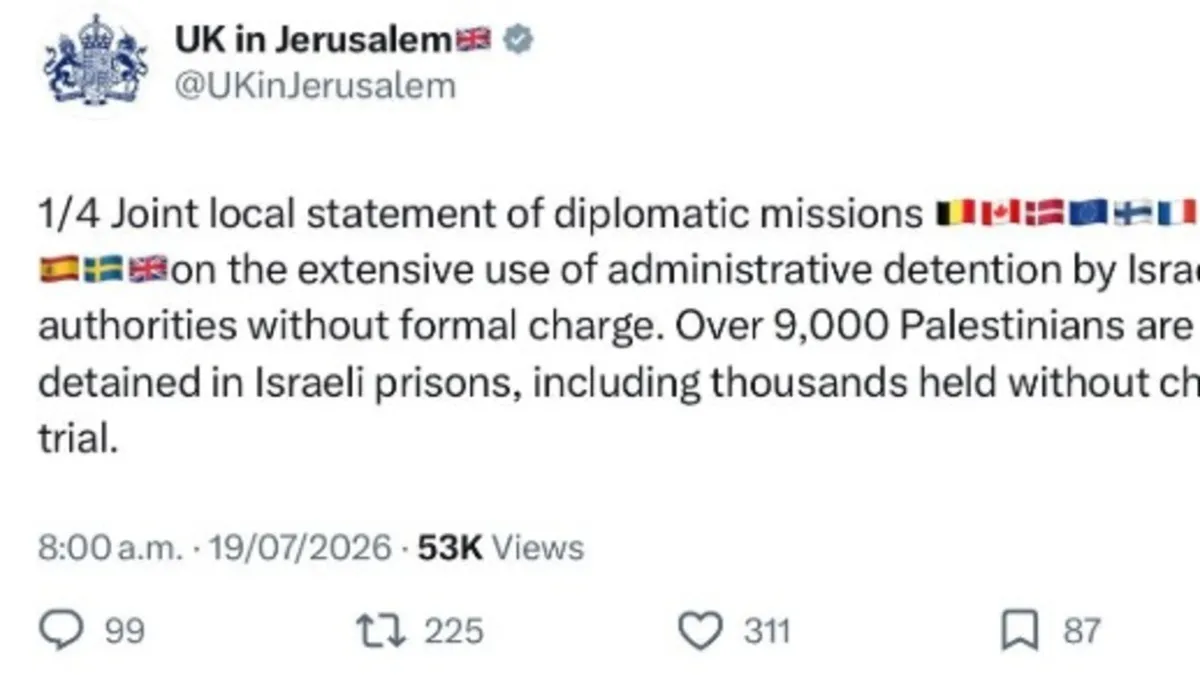The width and height of the screenshot is (1200, 675).
Task: Click the Canada flag emoji in the tweet
Action: (x=1001, y=215)
